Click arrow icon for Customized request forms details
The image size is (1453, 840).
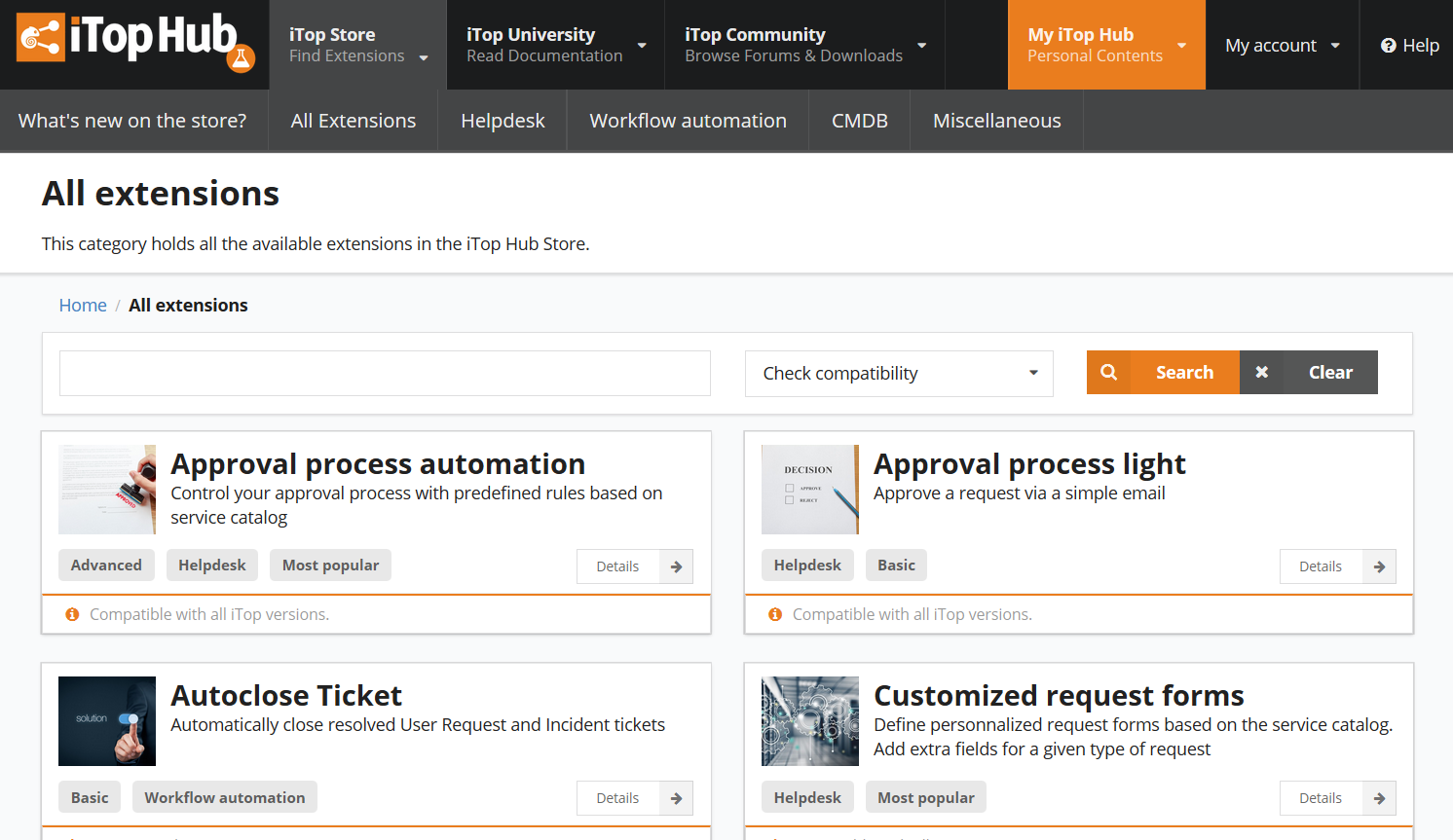click(x=1379, y=798)
